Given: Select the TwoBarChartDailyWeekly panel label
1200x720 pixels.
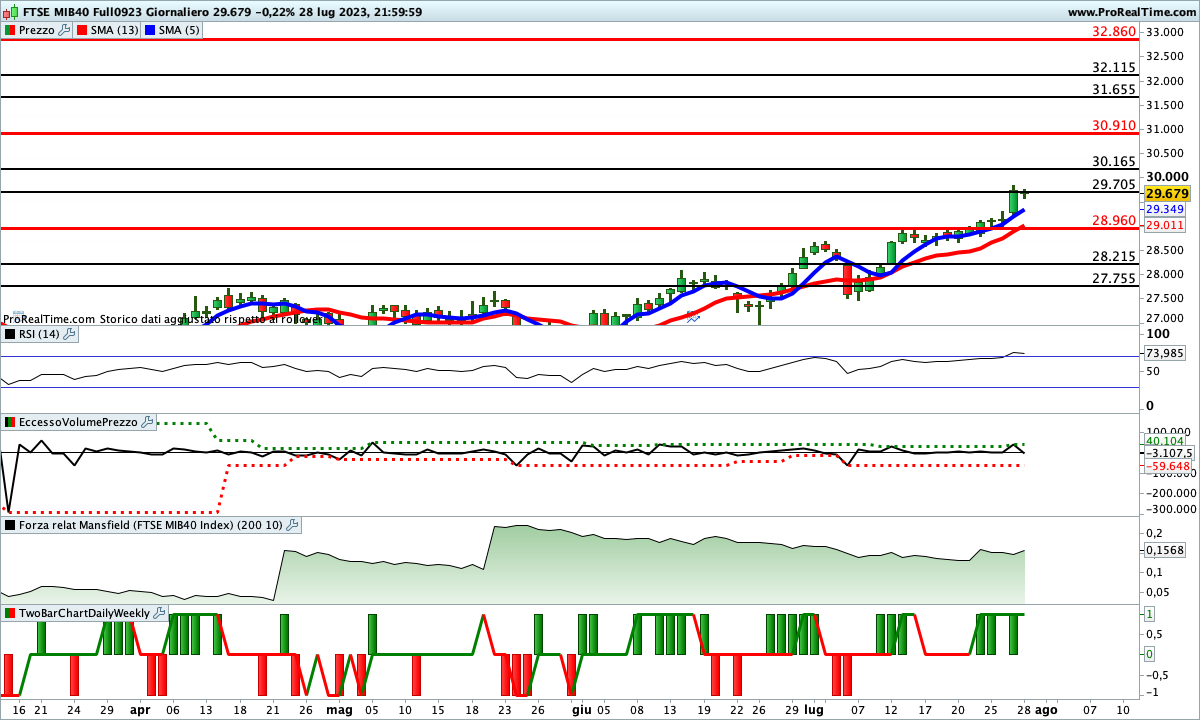Looking at the screenshot, I should [x=85, y=612].
